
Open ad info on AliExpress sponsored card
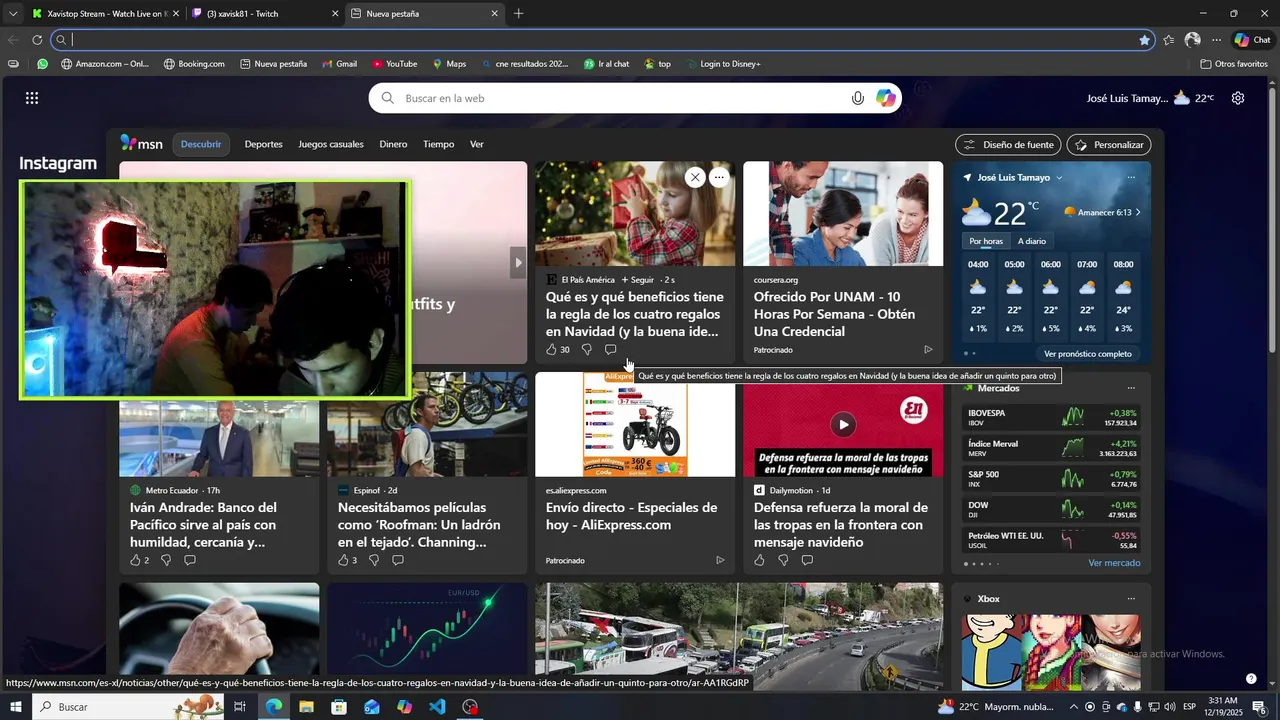[720, 560]
